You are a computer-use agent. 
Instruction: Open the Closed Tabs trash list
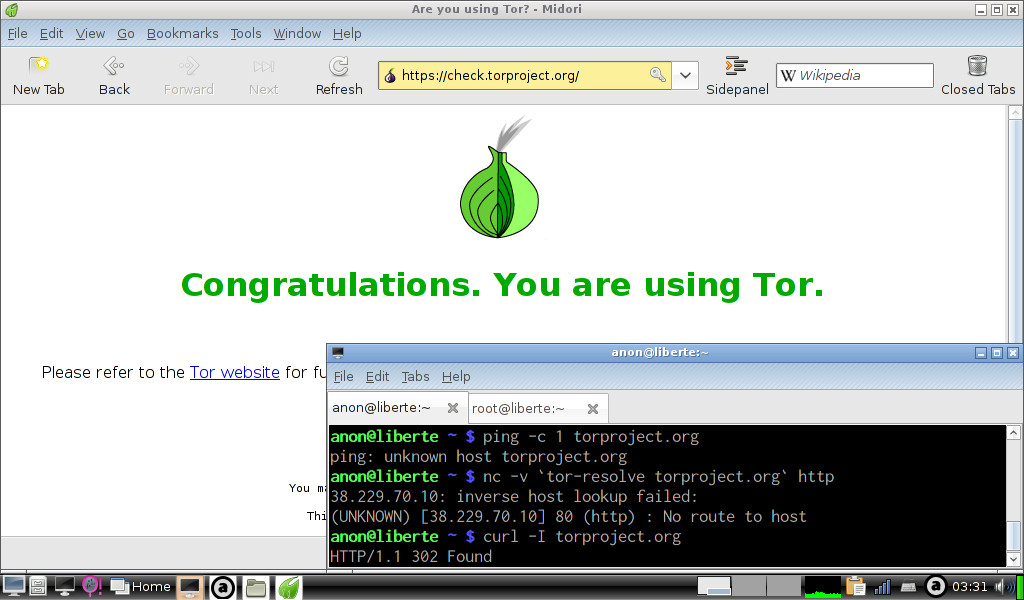point(978,76)
